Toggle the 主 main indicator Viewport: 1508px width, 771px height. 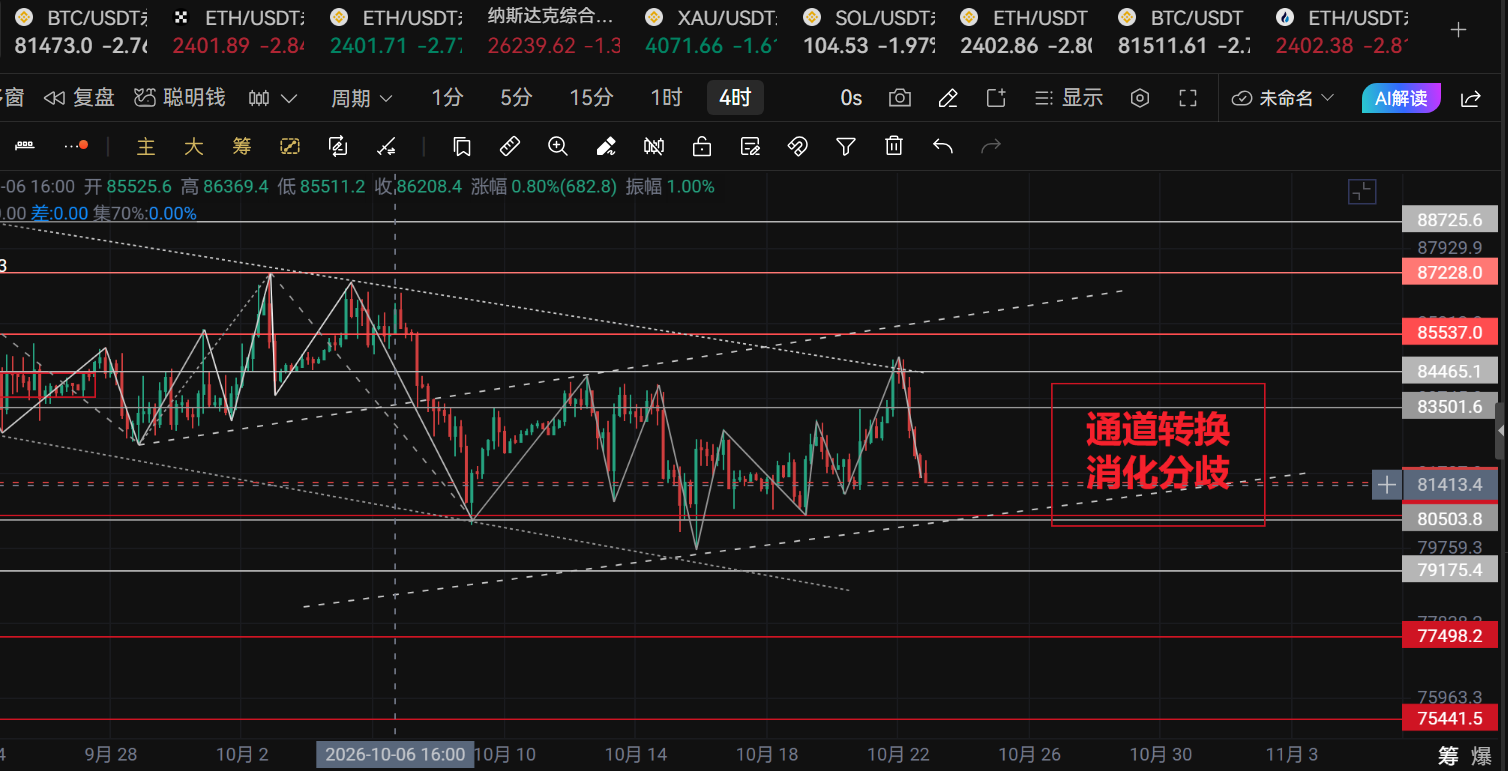coord(146,147)
